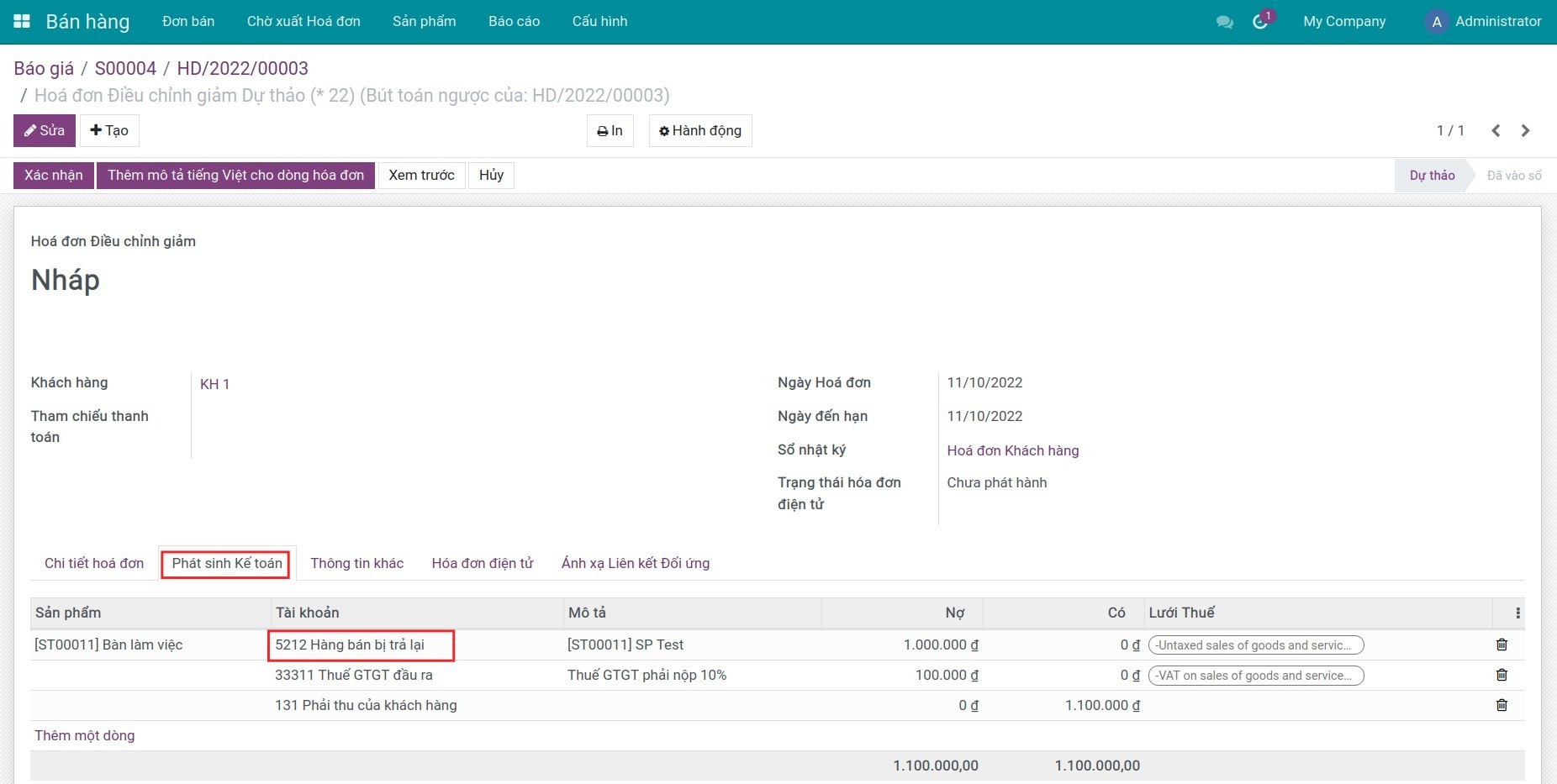Viewport: 1557px width, 784px height.
Task: Delete the 5212 Hàng bán bị trả lại line
Action: point(1502,645)
